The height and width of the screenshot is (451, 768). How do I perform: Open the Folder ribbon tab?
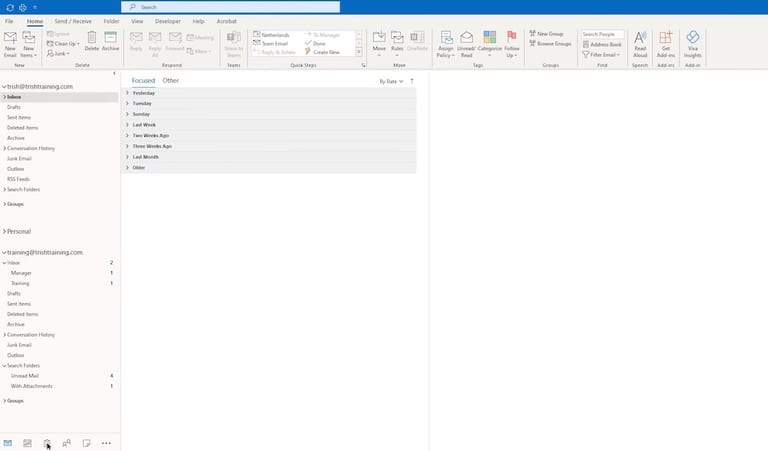coord(111,21)
